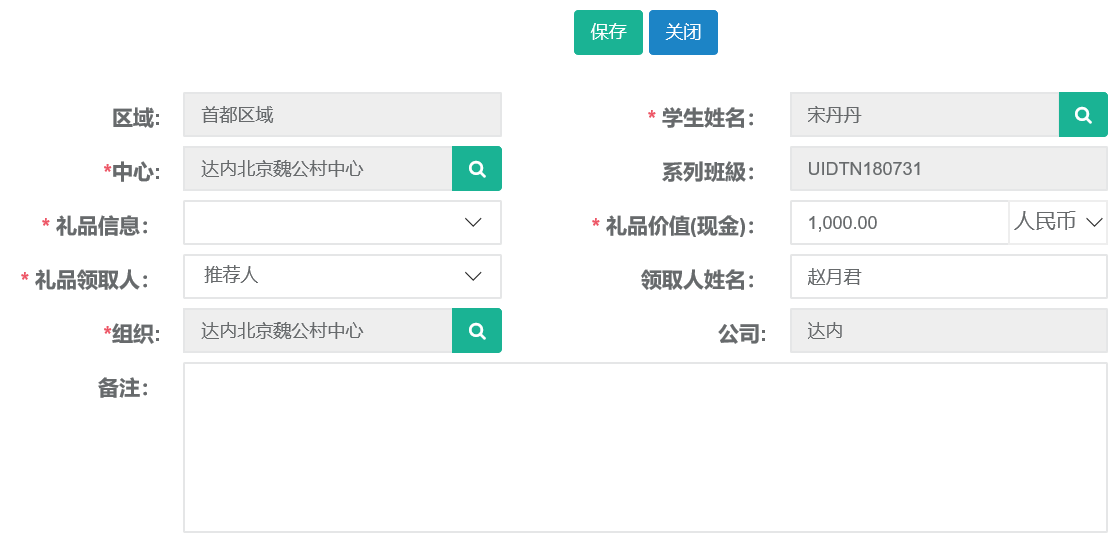Click the 区域 field showing 首都区域
The image size is (1118, 544).
click(x=342, y=115)
